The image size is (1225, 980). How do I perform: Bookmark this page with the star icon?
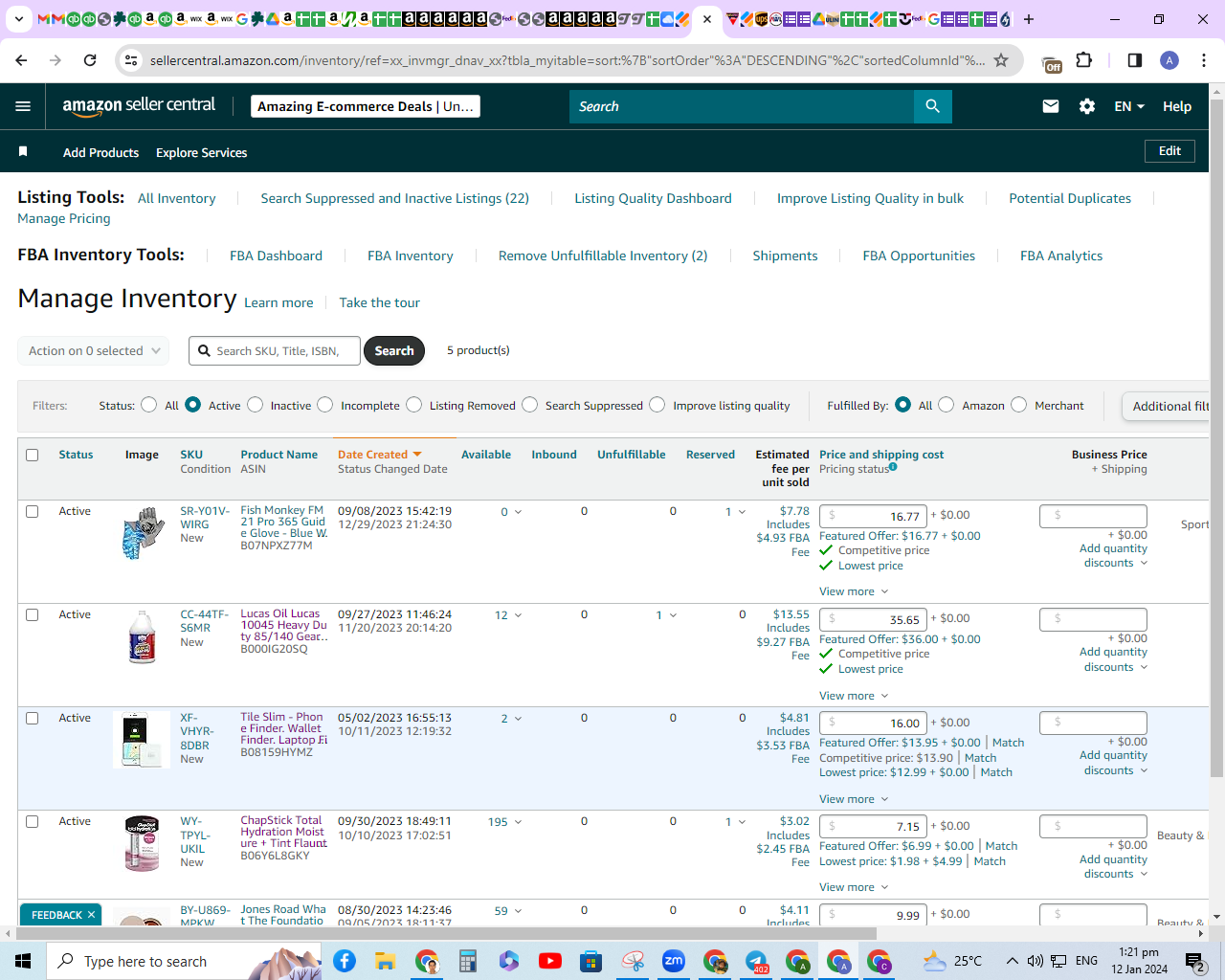pyautogui.click(x=1001, y=60)
